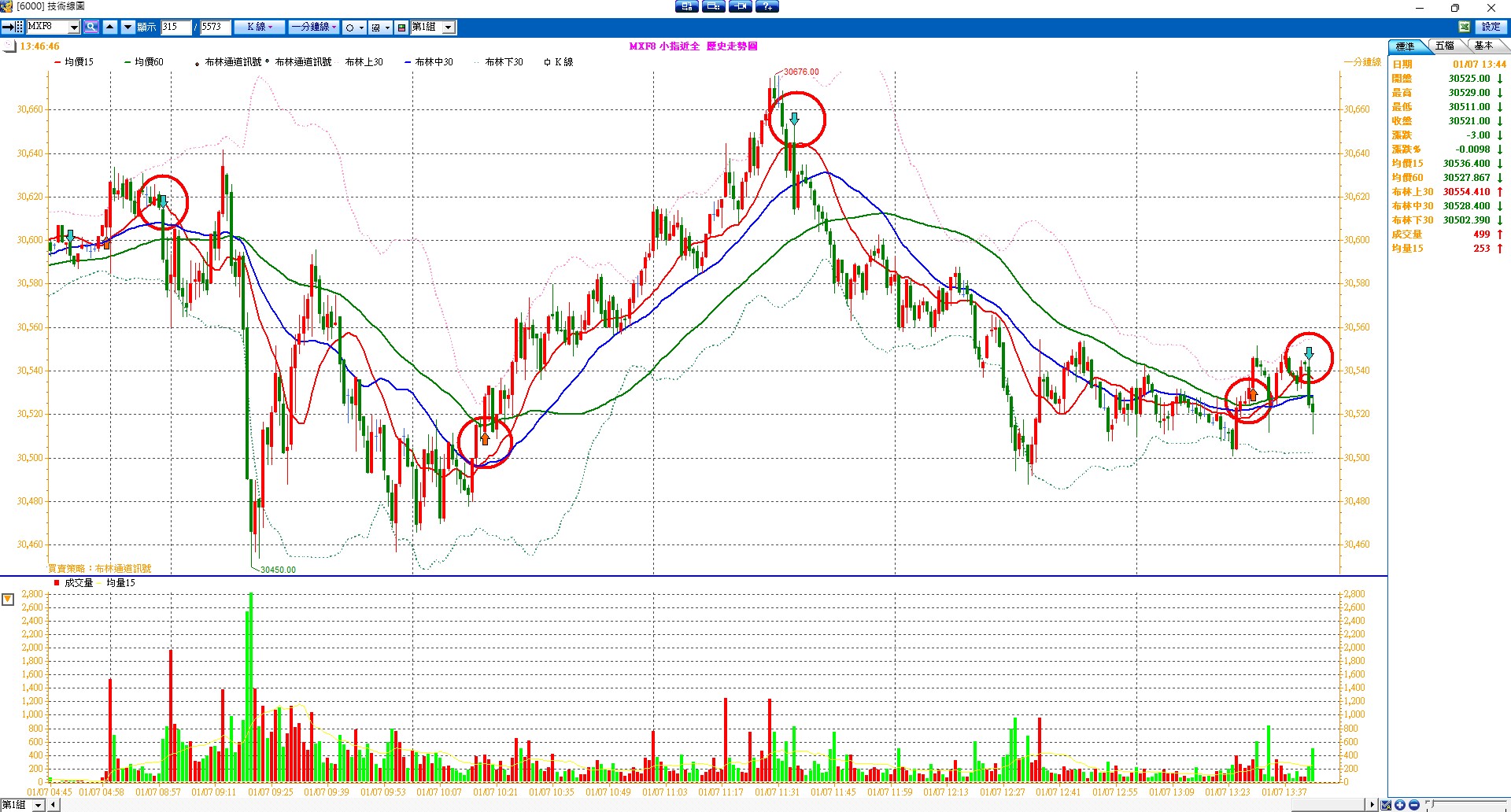Click the up arrow button beside symbol search

pyautogui.click(x=110, y=28)
